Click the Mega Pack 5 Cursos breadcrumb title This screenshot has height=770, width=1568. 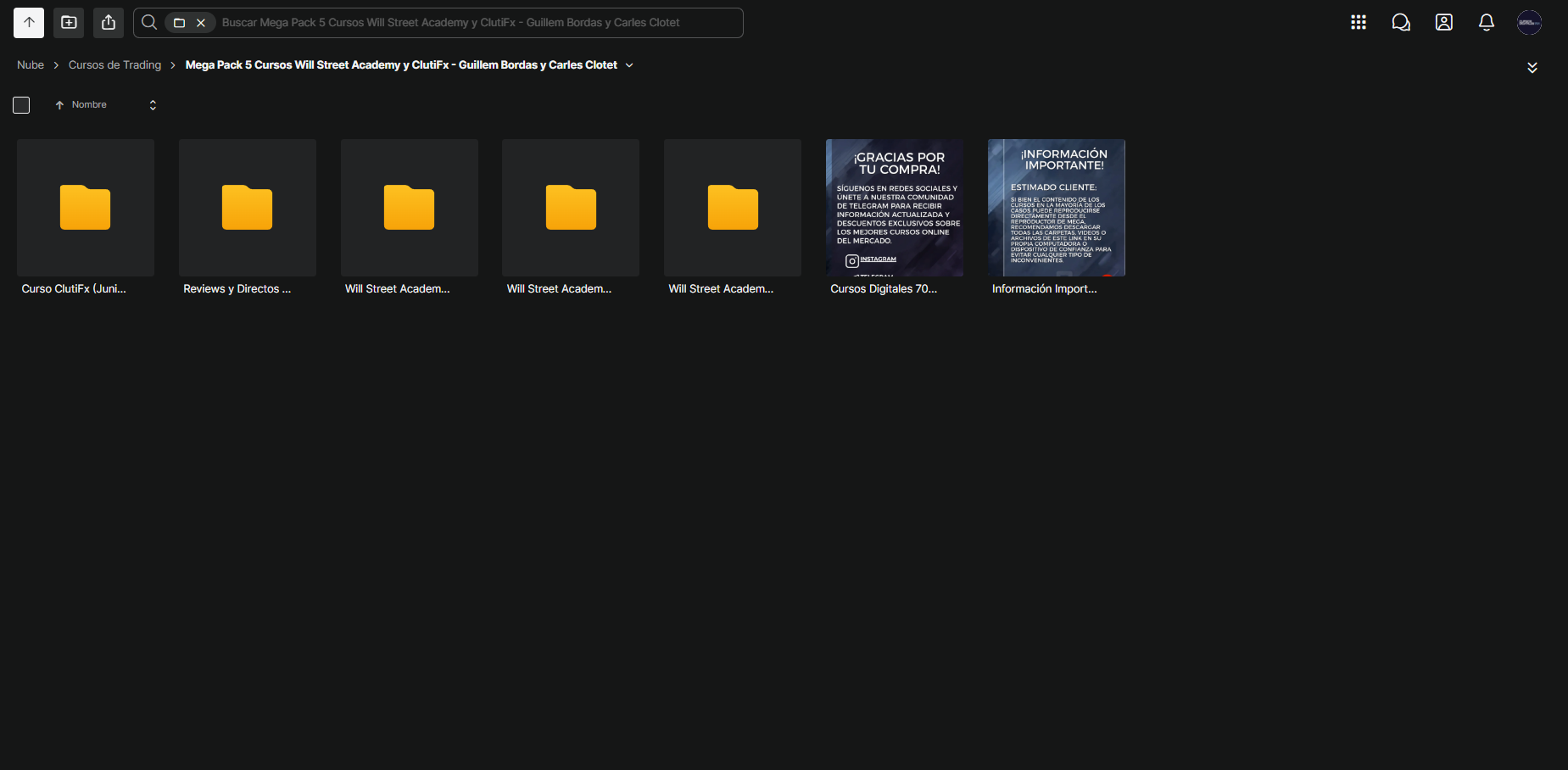coord(401,65)
